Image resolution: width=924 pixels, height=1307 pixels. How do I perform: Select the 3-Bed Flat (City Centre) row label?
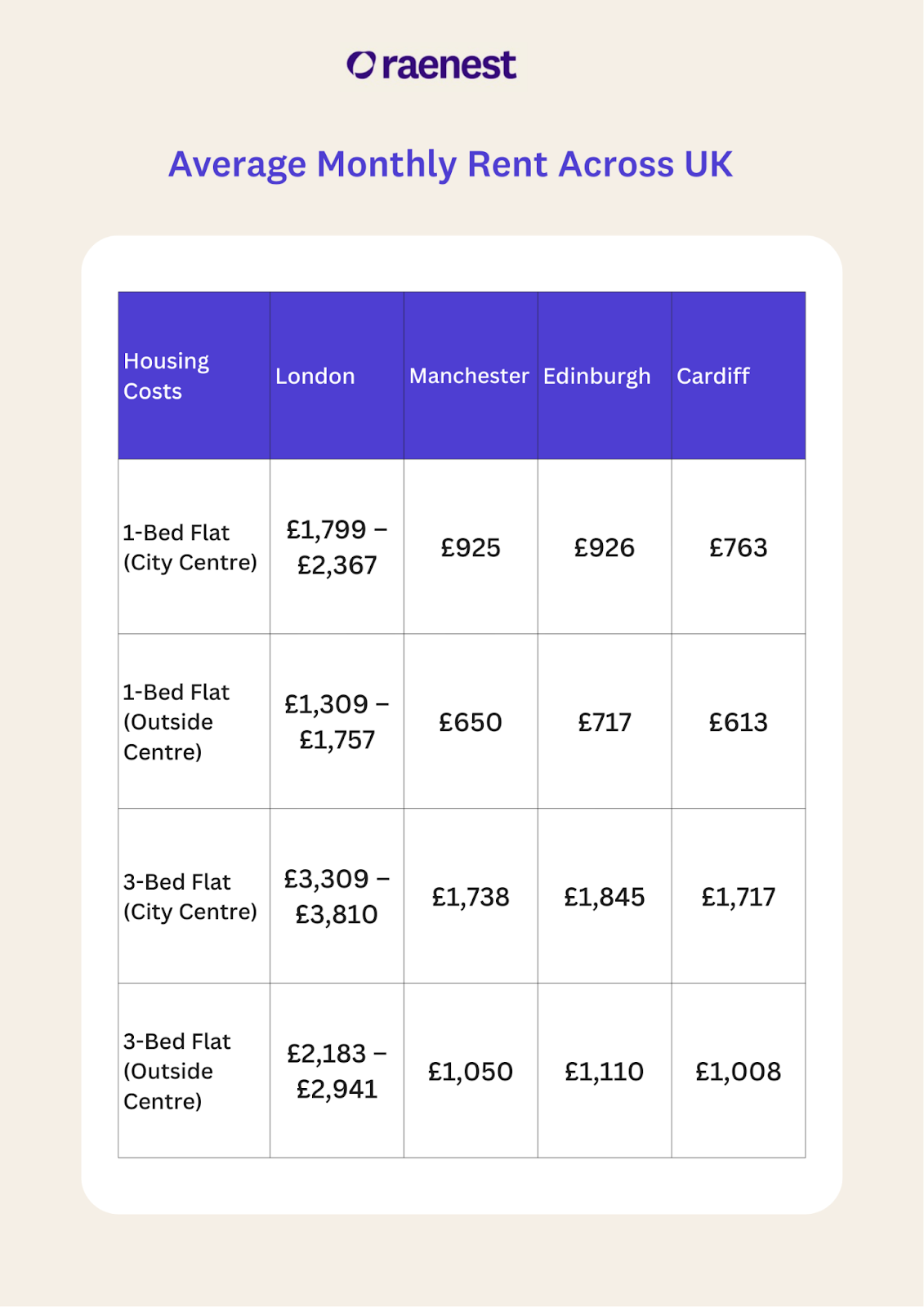(190, 897)
